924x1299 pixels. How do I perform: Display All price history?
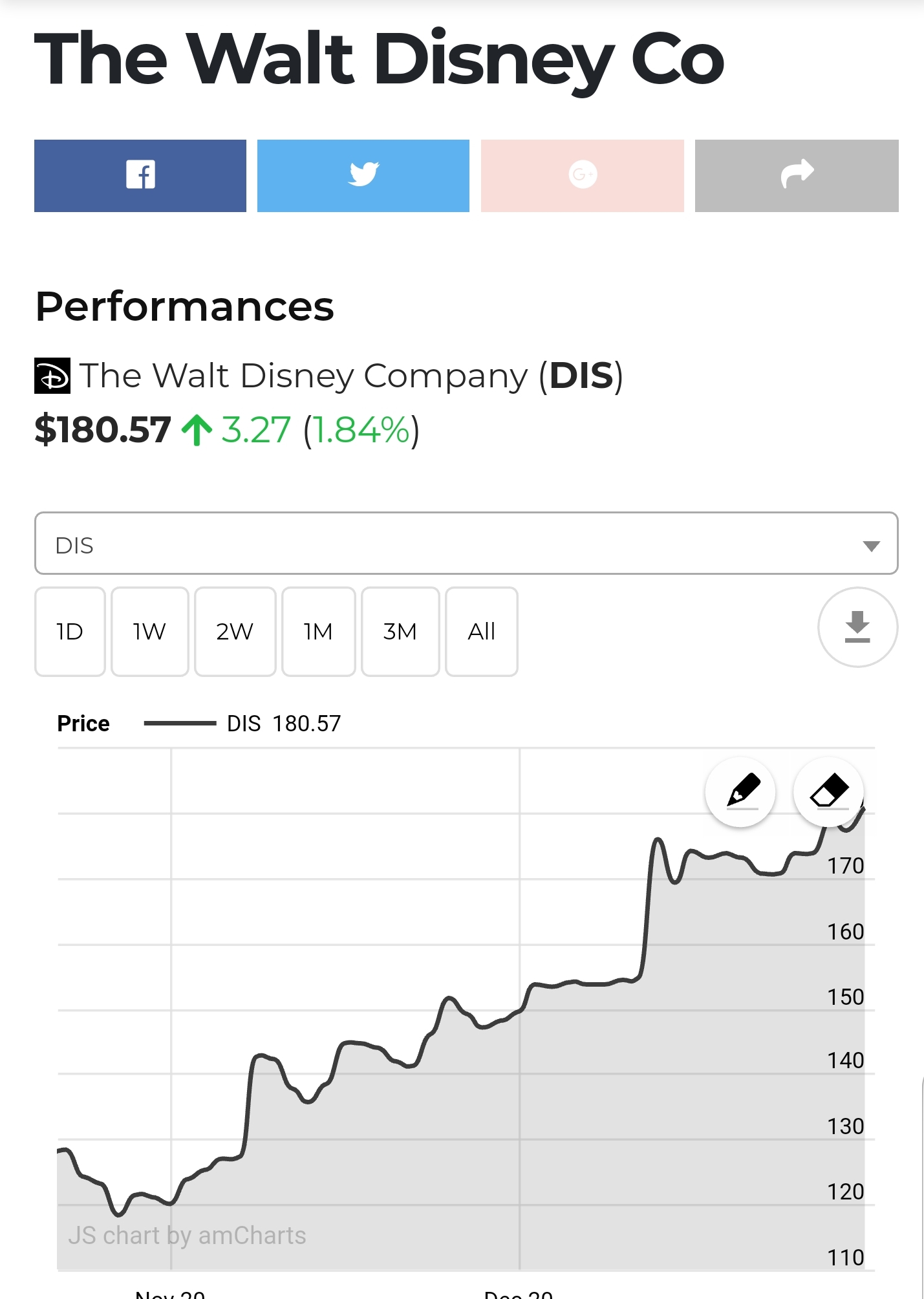pos(482,632)
